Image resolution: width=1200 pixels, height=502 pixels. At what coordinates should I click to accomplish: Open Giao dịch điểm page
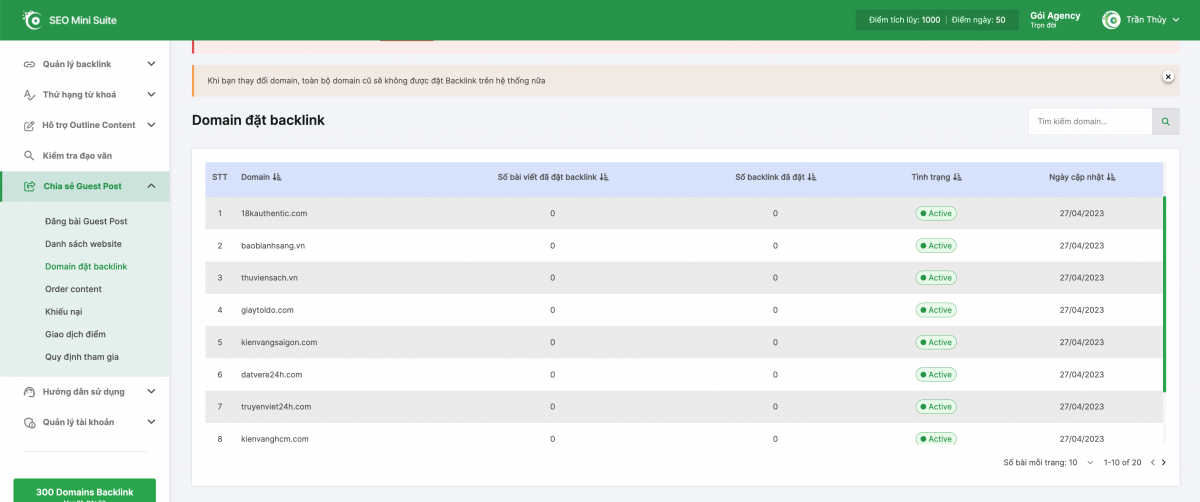(75, 334)
